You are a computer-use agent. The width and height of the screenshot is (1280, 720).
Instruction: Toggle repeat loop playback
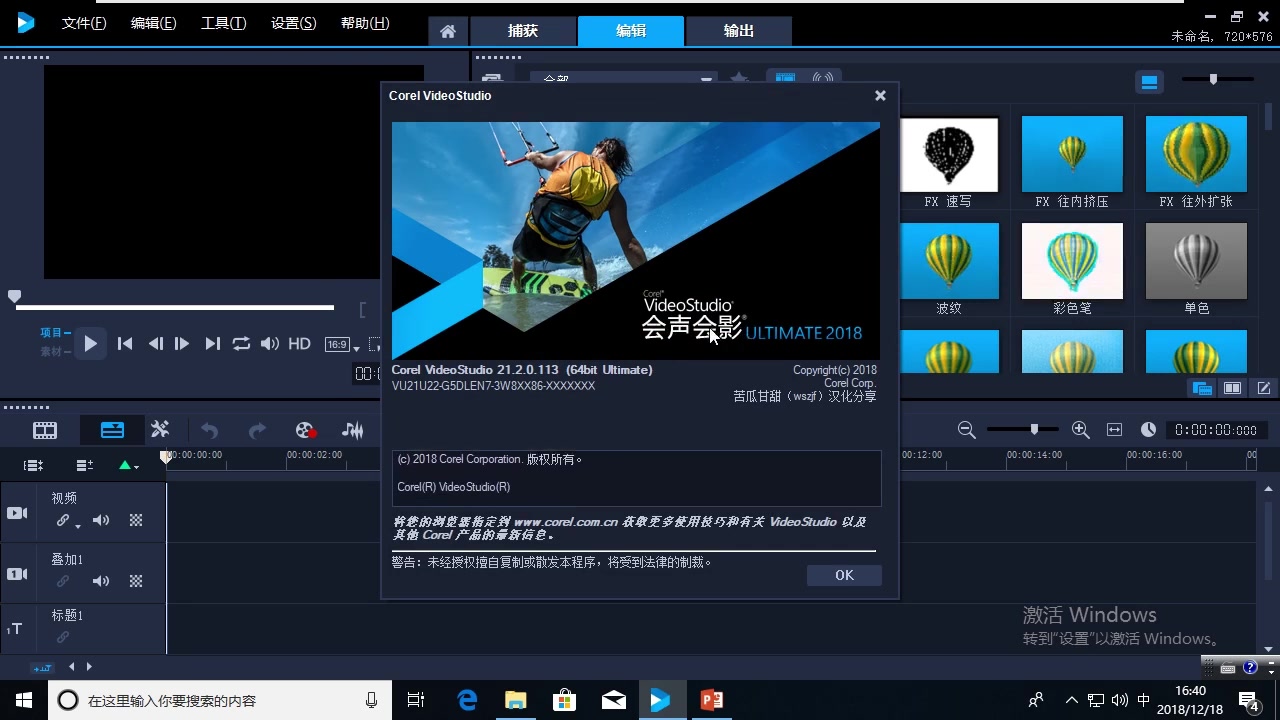241,344
